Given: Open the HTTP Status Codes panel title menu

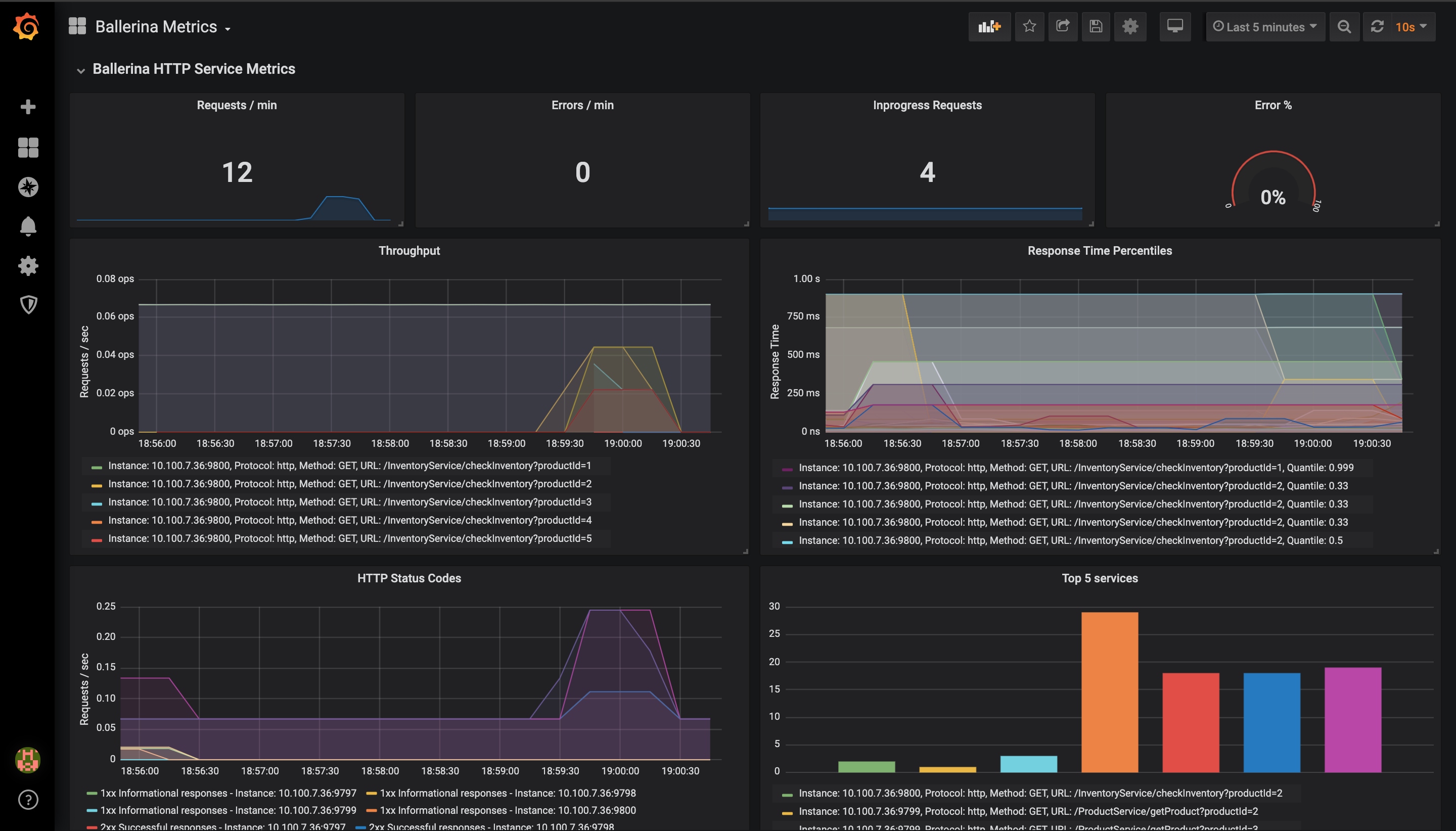Looking at the screenshot, I should click(408, 578).
